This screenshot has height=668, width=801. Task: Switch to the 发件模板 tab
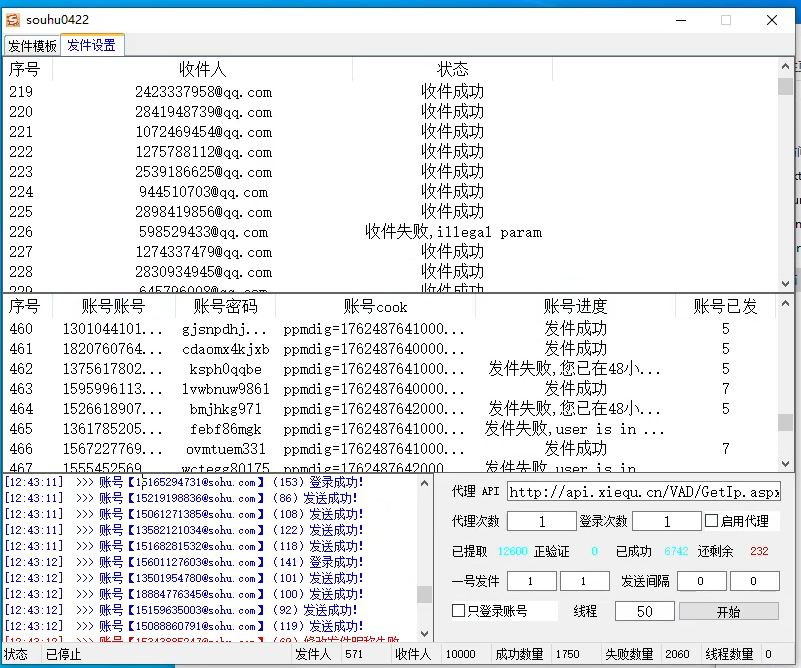click(x=32, y=46)
